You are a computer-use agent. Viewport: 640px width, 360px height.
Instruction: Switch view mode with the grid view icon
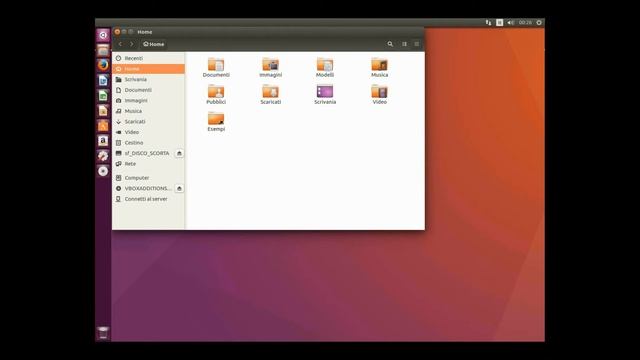(x=404, y=44)
